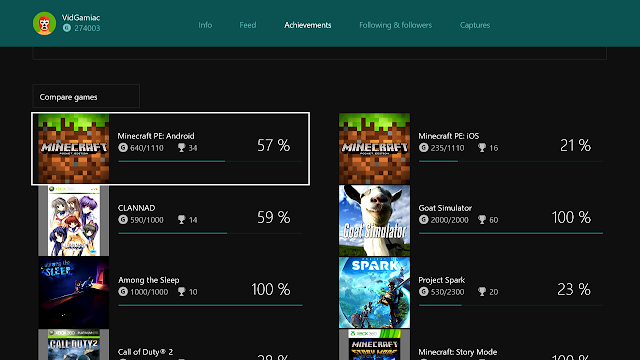Click the Minecraft: Story Mode title

[x=458, y=352]
